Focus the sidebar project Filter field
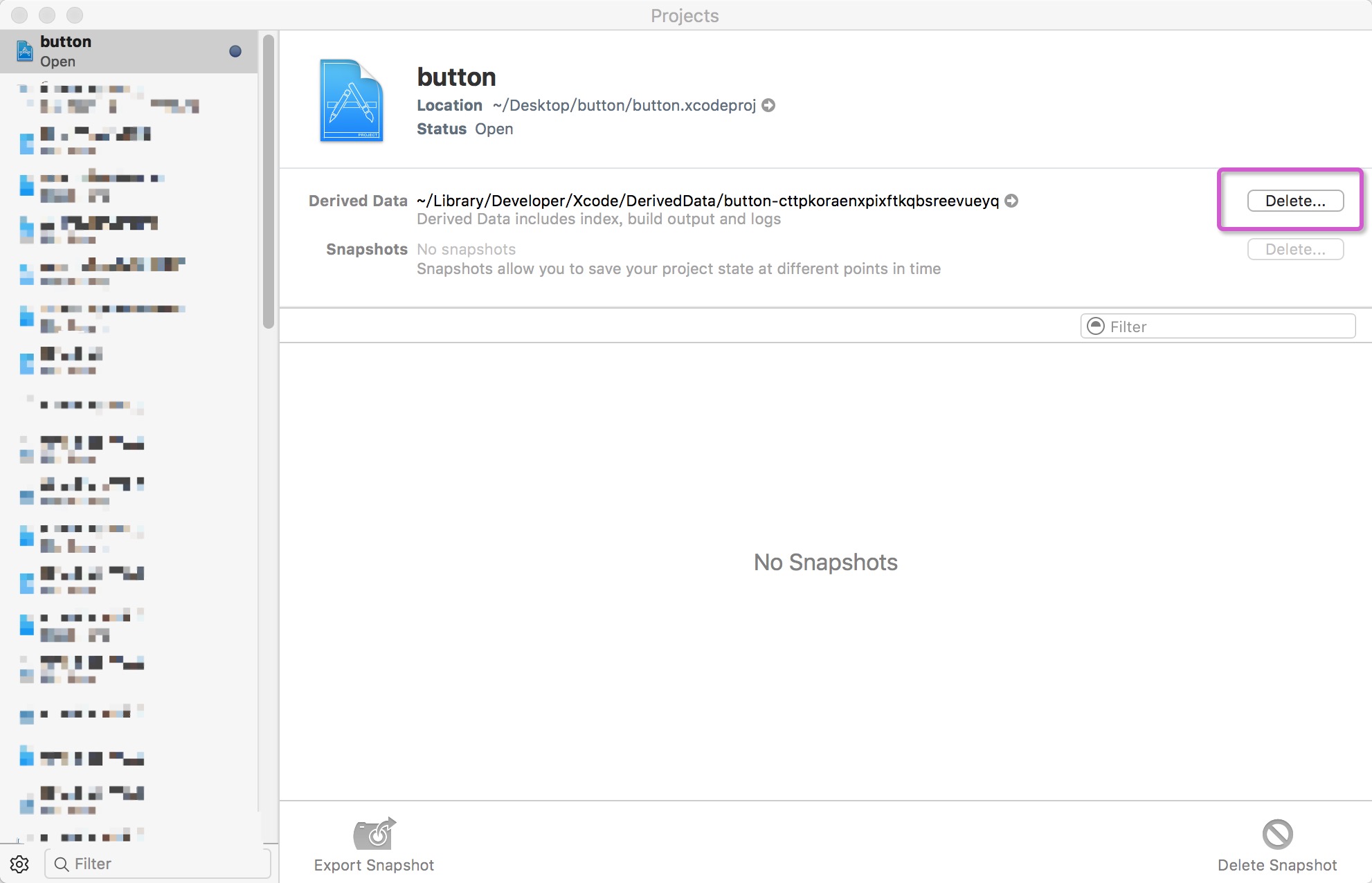 point(158,864)
